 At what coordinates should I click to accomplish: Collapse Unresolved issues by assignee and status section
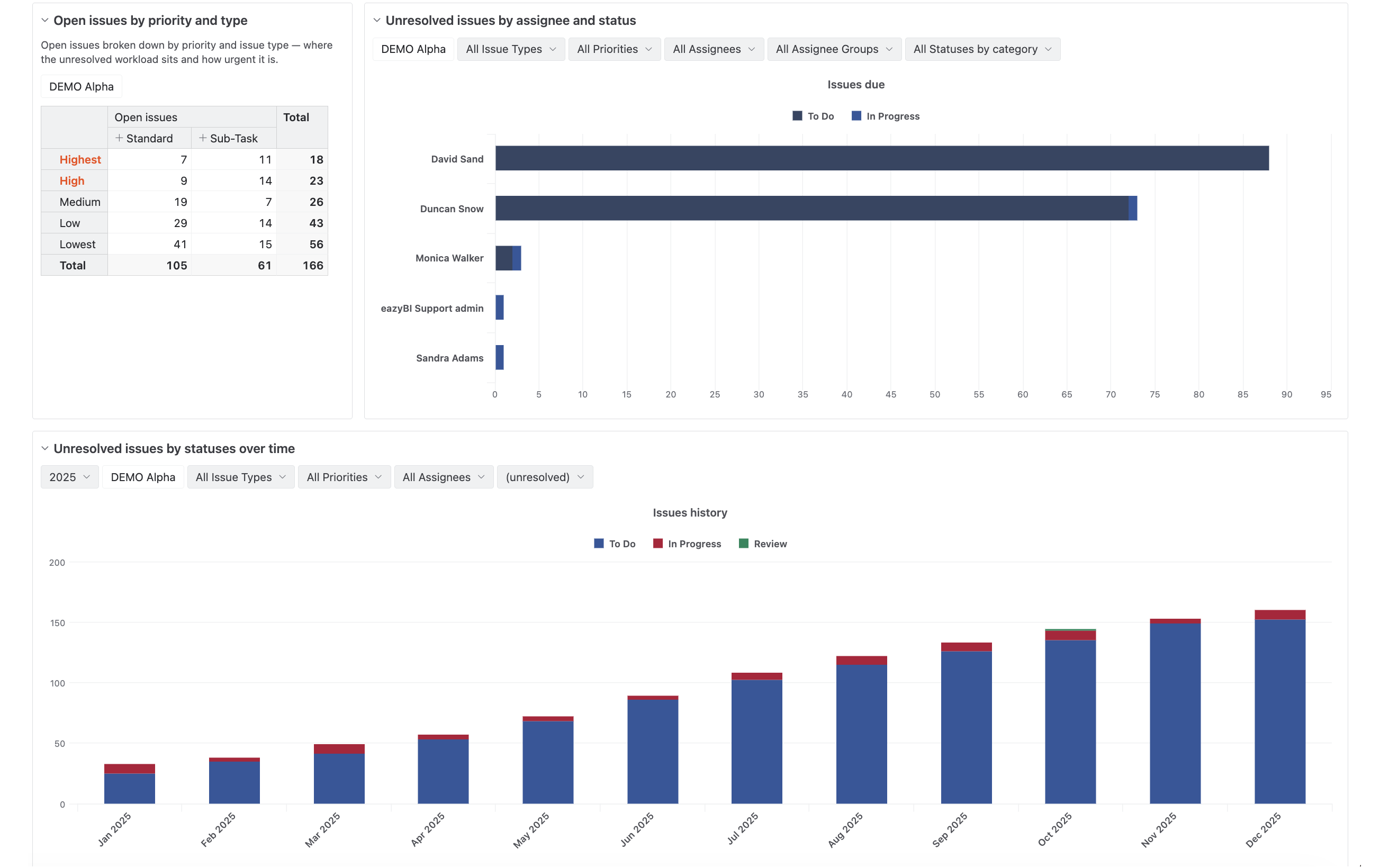377,20
